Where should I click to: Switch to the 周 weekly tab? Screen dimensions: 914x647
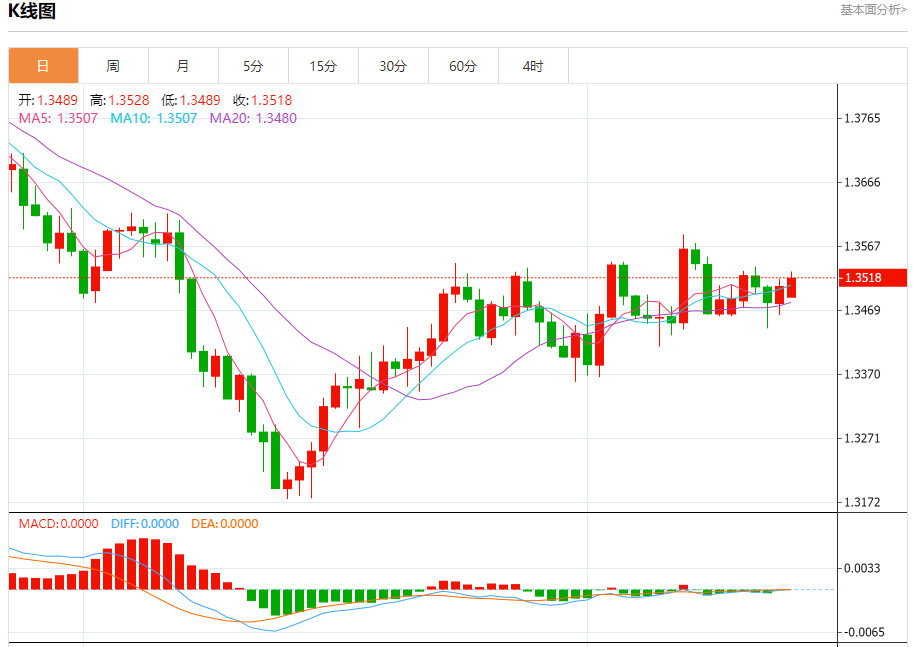click(x=113, y=66)
